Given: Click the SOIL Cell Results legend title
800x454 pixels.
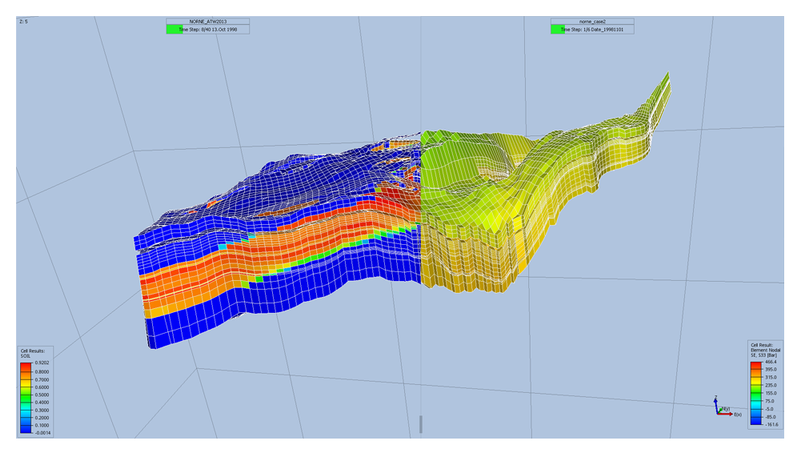Looking at the screenshot, I should point(31,354).
